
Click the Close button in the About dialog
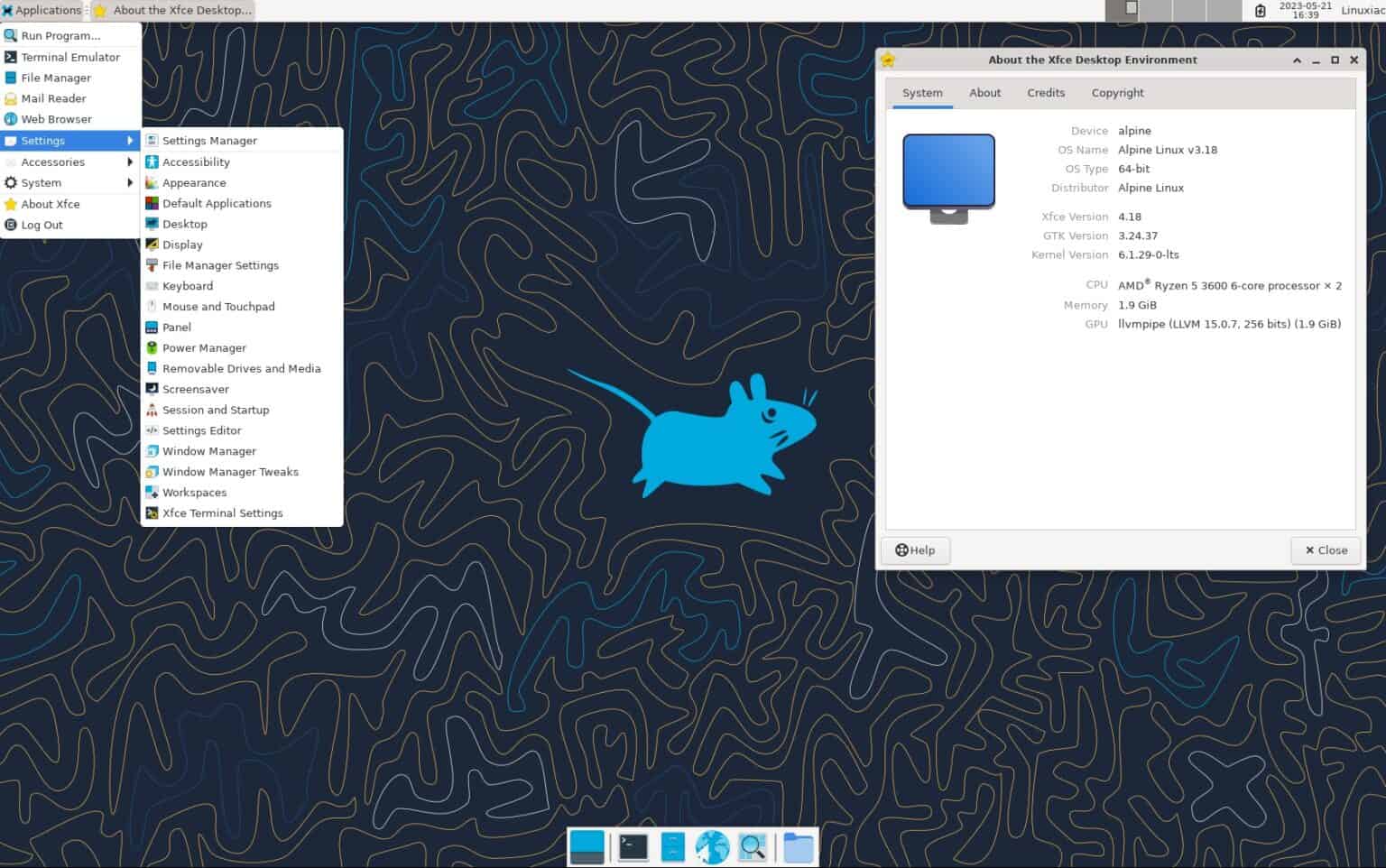[1325, 549]
